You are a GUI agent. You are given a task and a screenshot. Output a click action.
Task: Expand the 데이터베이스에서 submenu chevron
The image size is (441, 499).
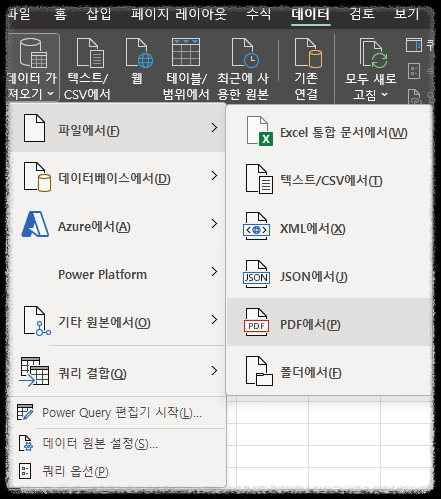click(x=214, y=176)
